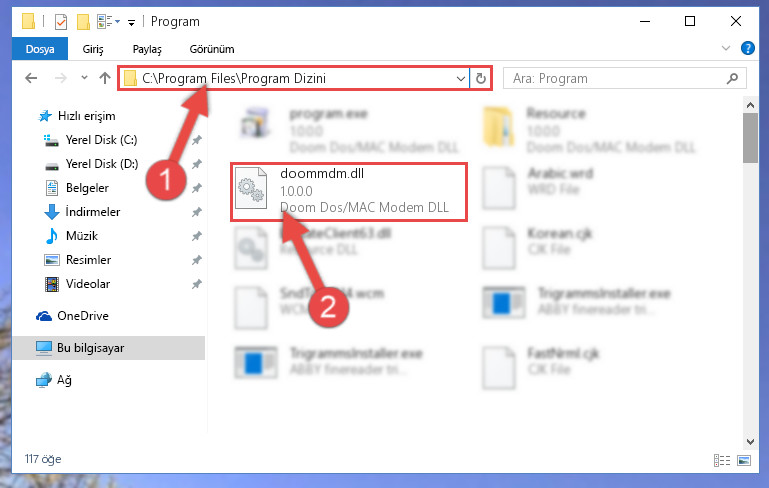Go up one folder level arrow
769x488 pixels.
coord(104,78)
